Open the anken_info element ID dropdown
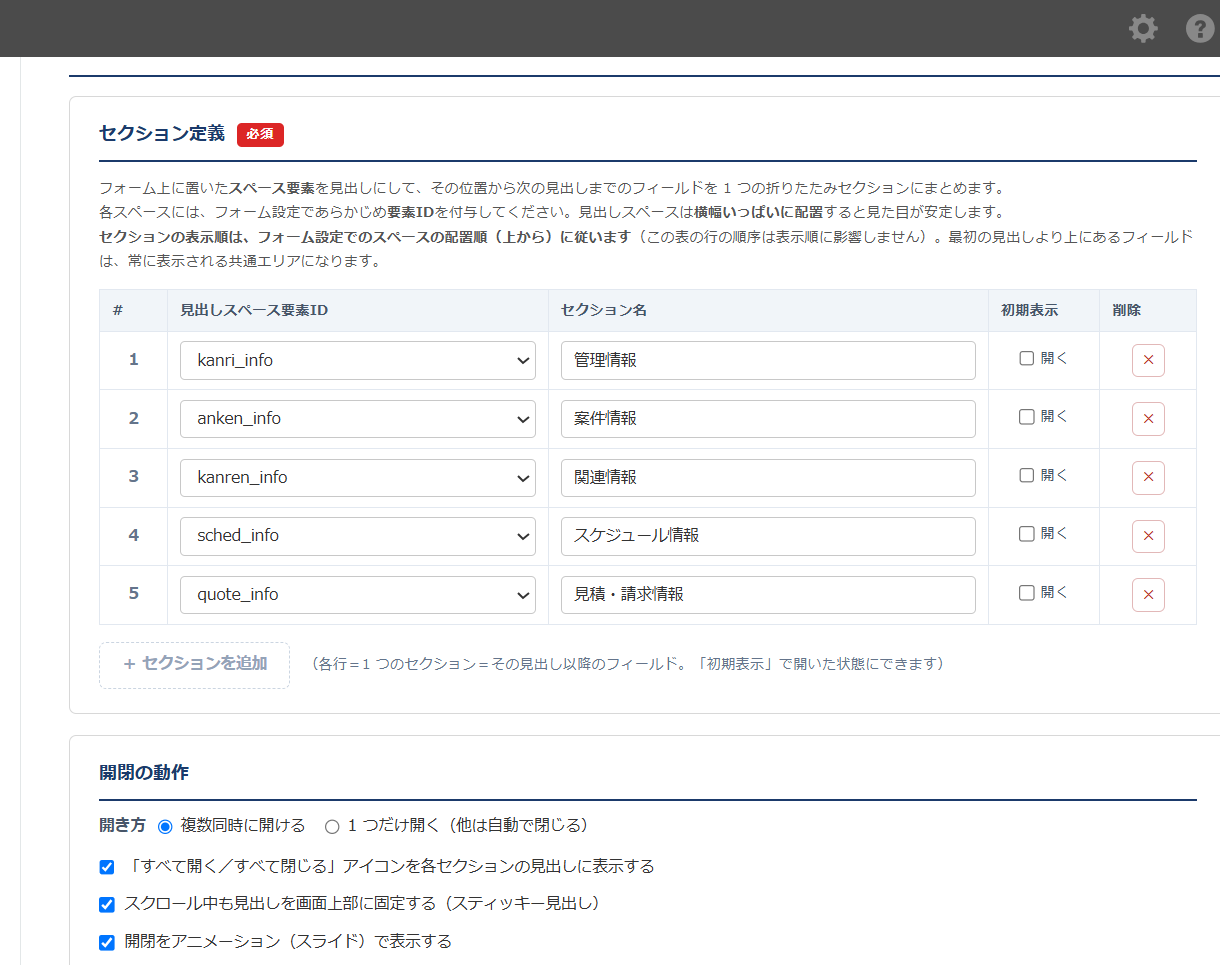1220x965 pixels. tap(358, 419)
